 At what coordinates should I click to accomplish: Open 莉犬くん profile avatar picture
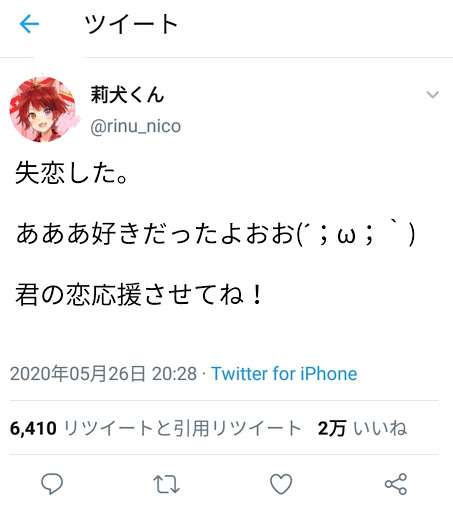click(x=42, y=109)
